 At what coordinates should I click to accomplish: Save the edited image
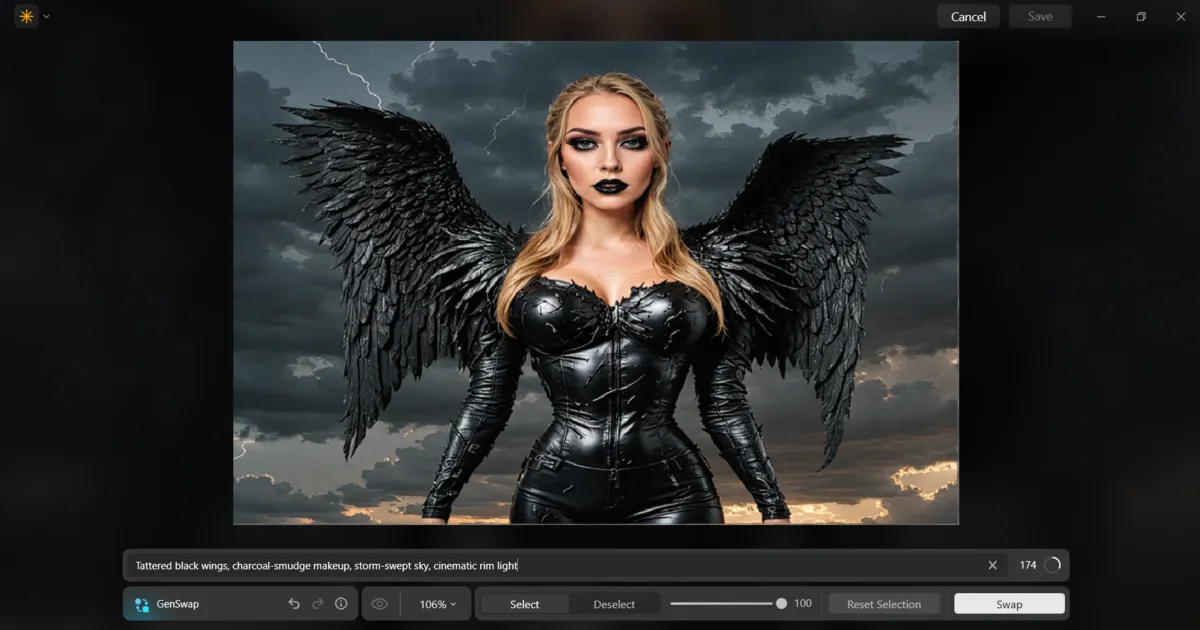pos(1040,15)
